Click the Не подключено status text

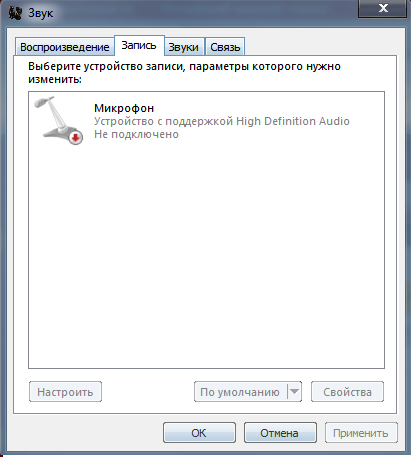point(136,134)
